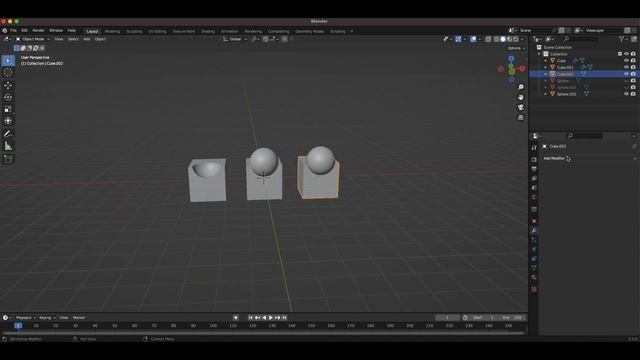Activate the Scale tool
Viewport: 640px width, 360px height.
[8, 109]
